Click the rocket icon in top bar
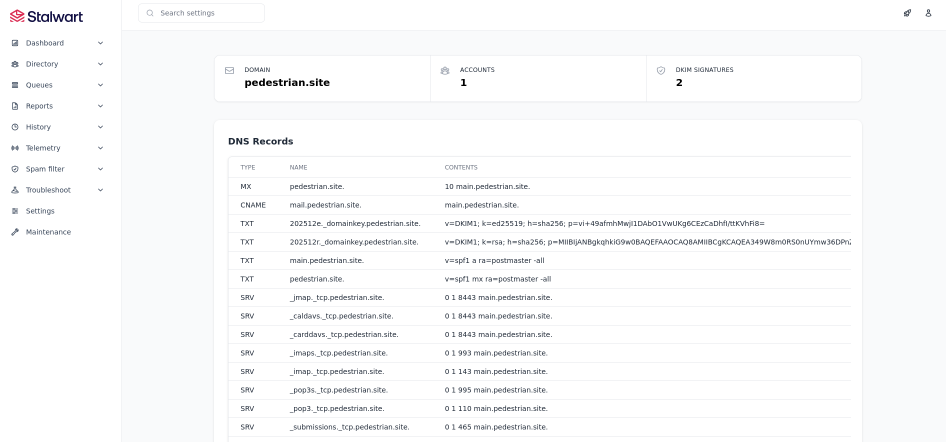Screen dimensions: 946x442 (x=907, y=13)
